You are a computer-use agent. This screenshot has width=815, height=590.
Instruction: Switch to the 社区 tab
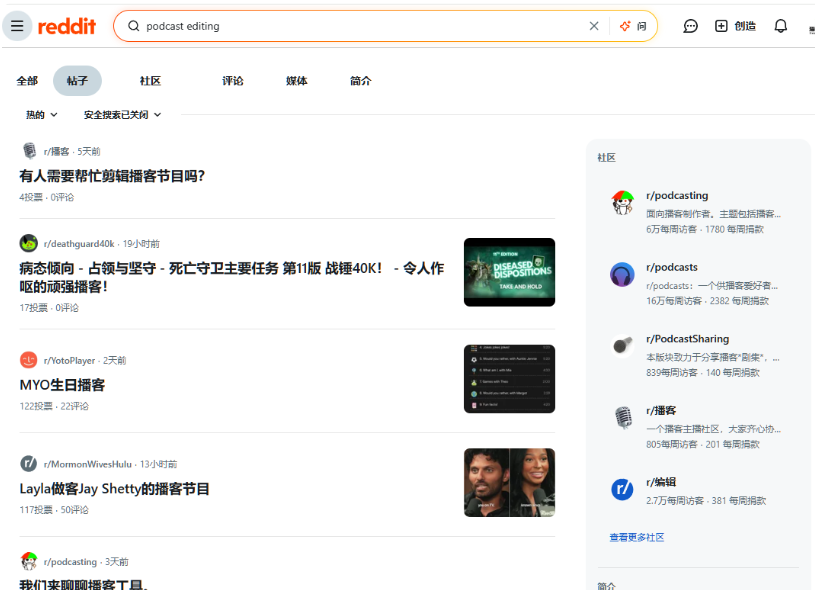[150, 81]
